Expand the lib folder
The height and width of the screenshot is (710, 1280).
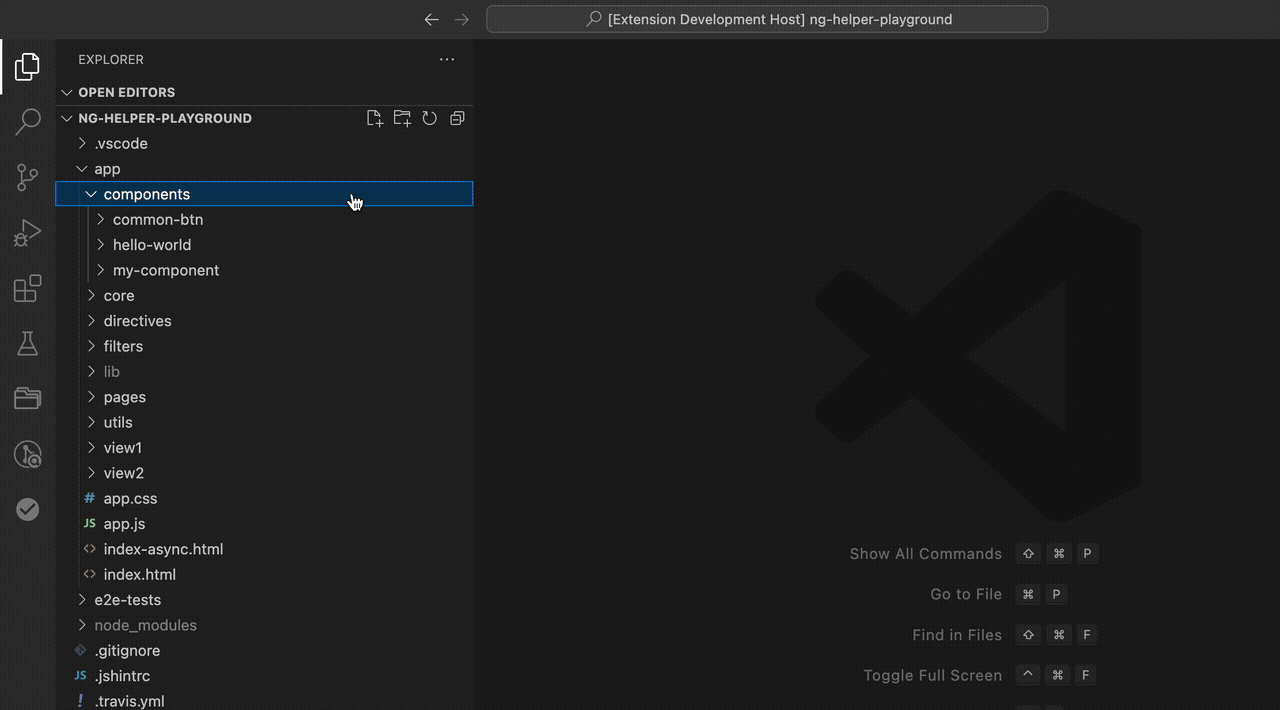click(264, 372)
